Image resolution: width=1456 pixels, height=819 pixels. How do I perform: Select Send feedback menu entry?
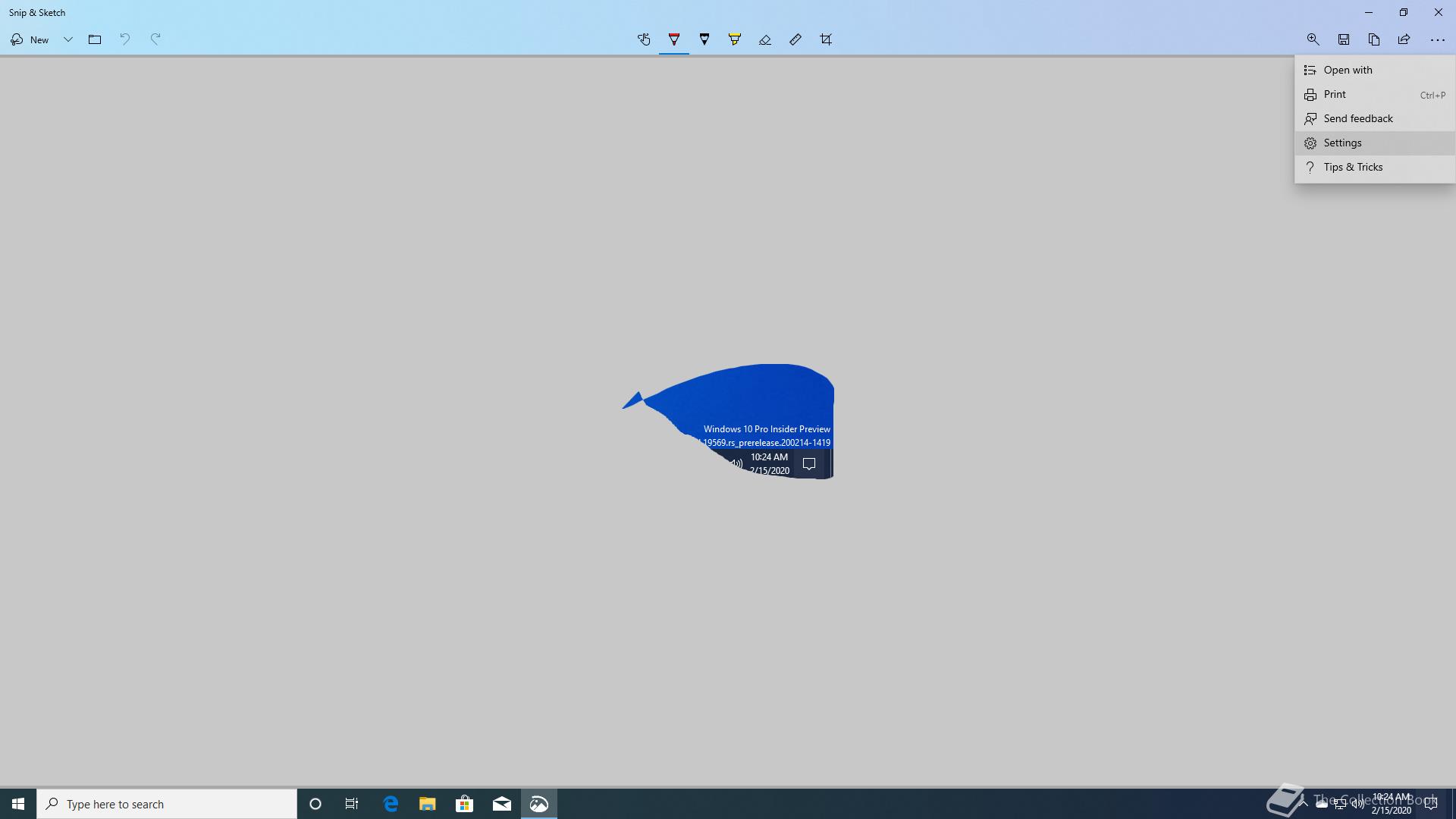(x=1375, y=118)
